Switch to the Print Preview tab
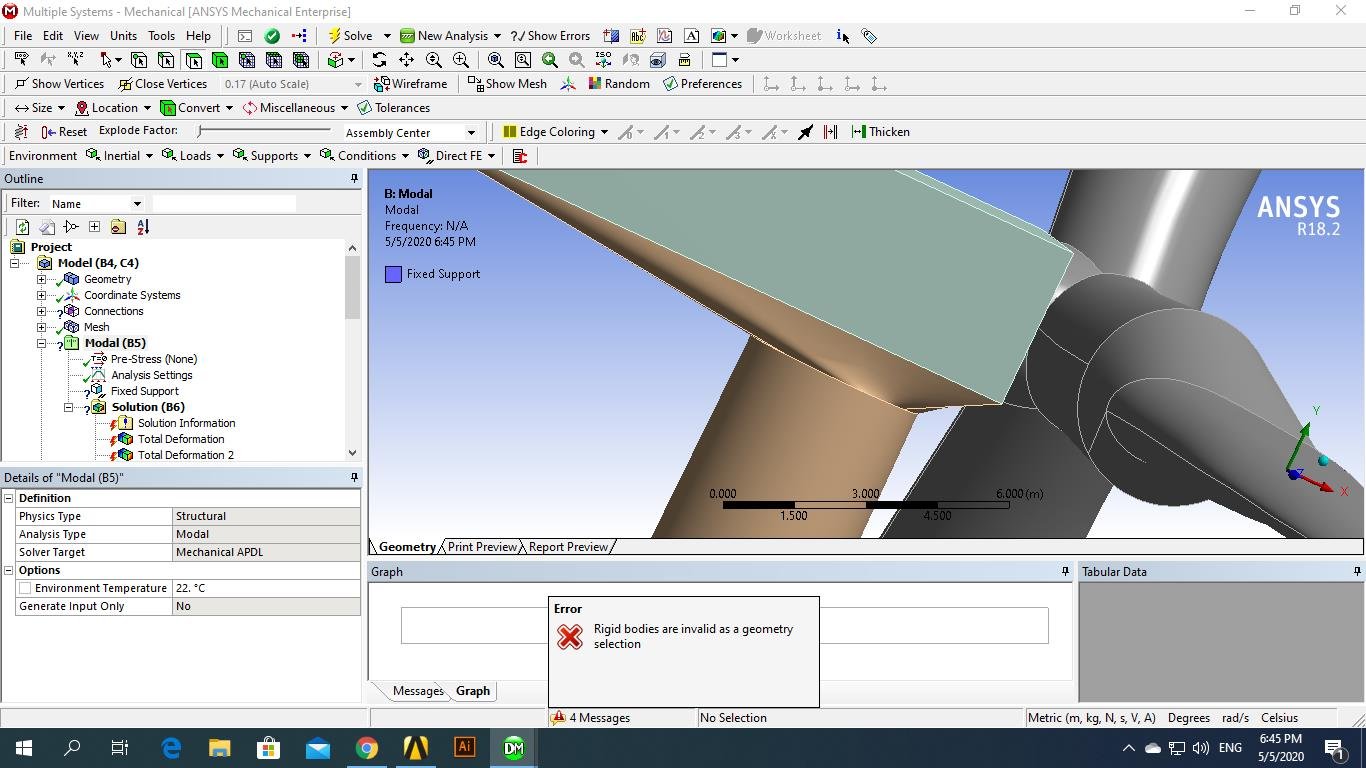The width and height of the screenshot is (1366, 768). click(x=482, y=547)
